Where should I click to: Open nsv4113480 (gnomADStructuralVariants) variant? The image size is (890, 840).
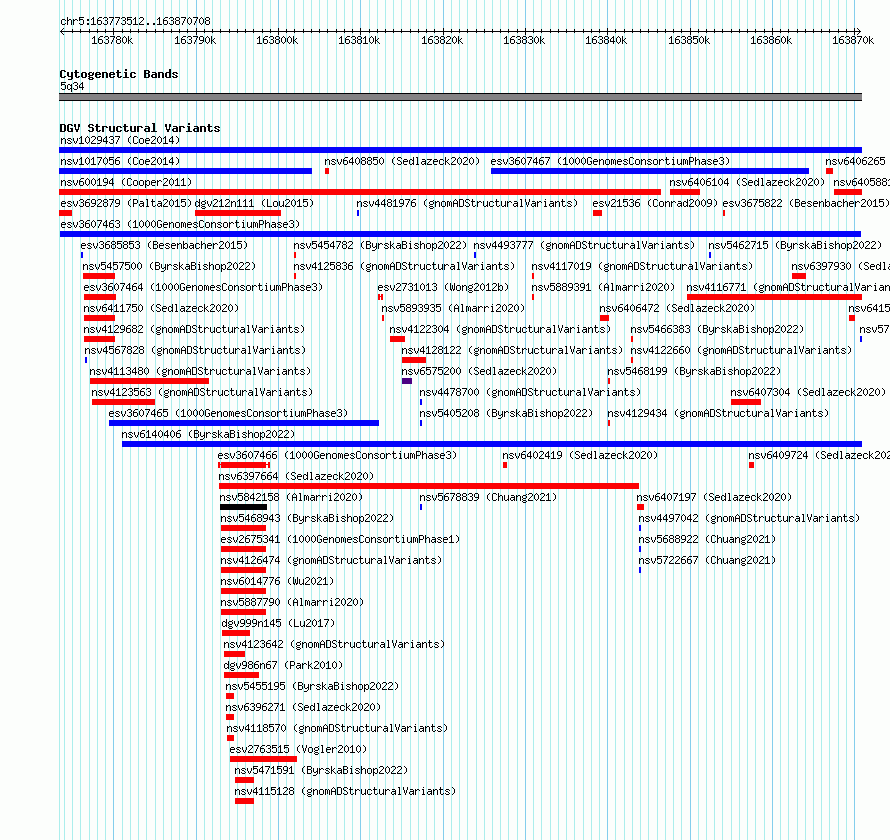click(200, 371)
